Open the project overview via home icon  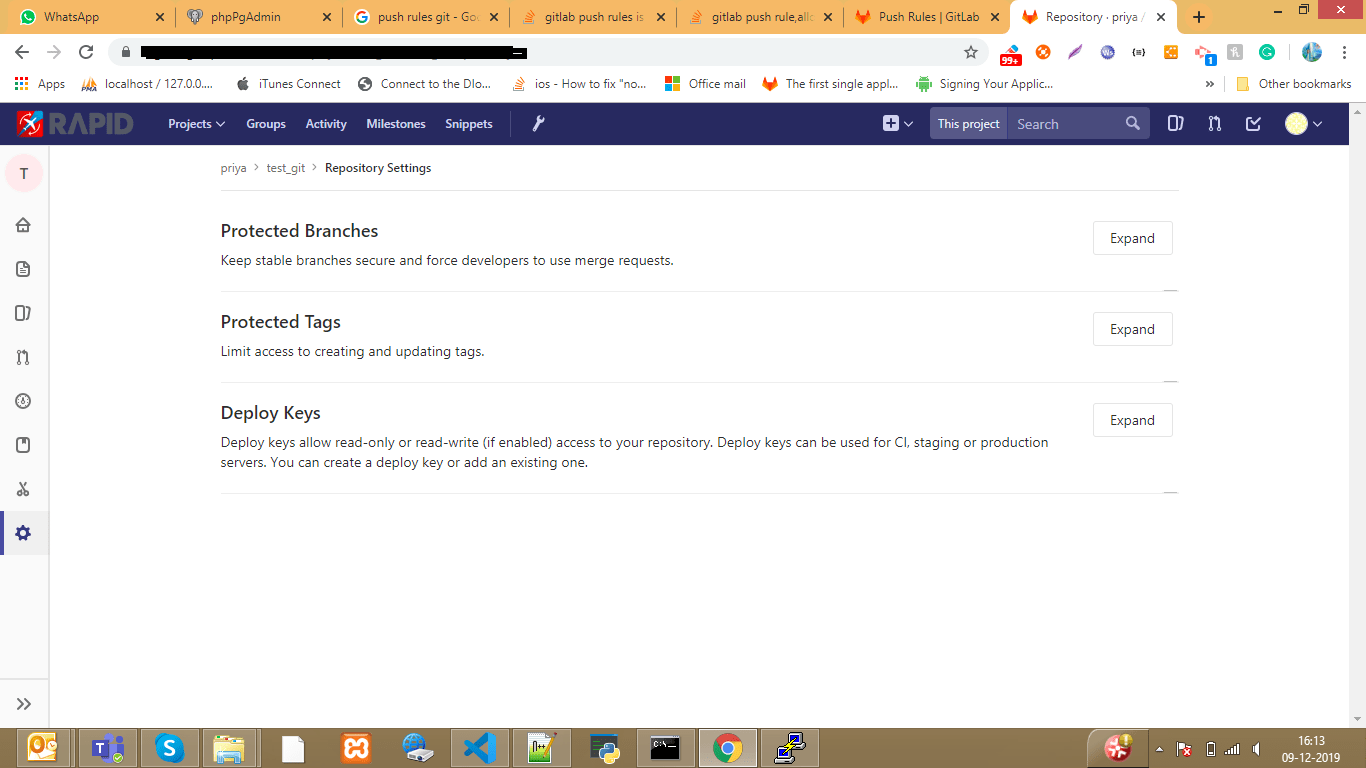point(23,225)
